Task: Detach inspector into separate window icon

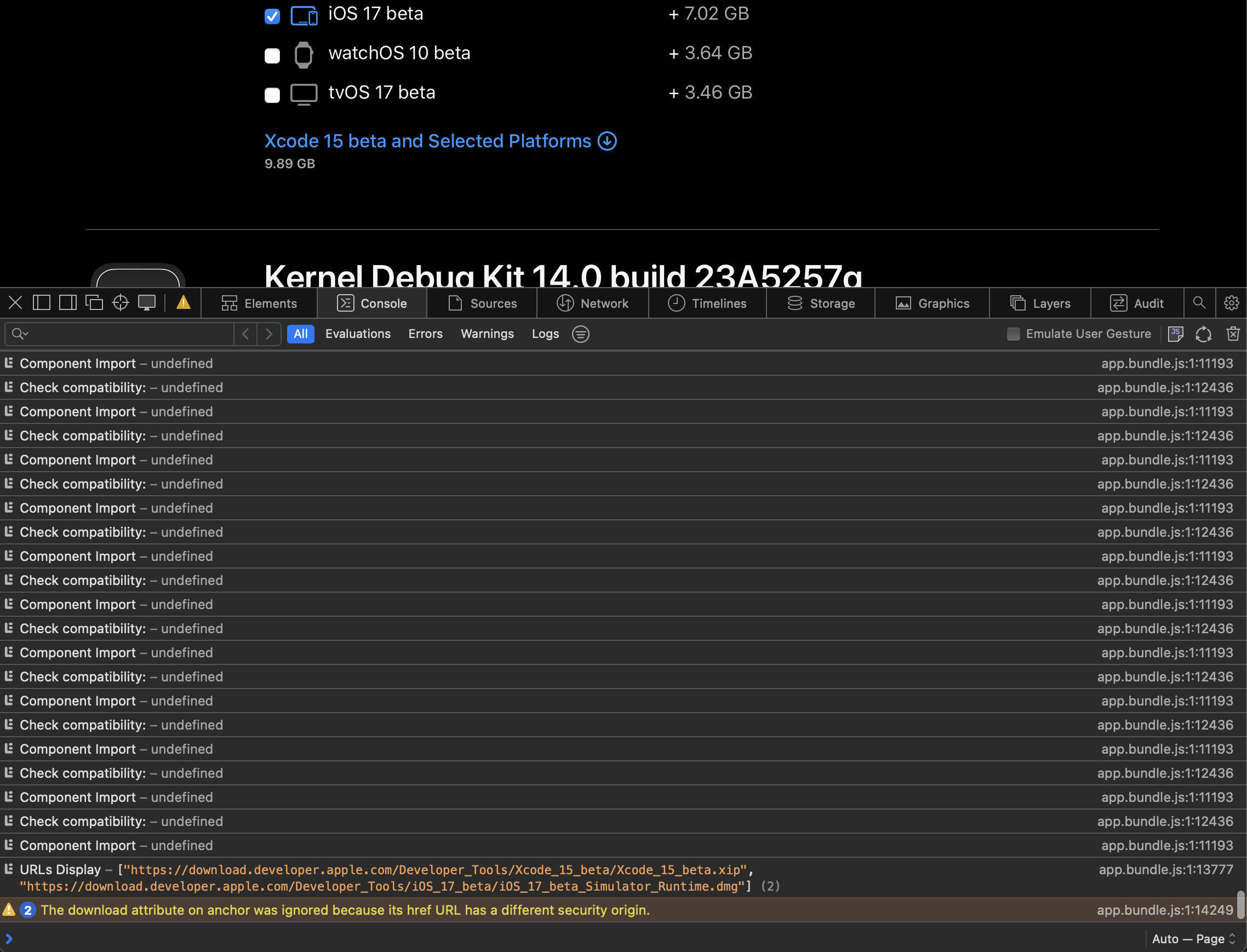Action: [94, 303]
